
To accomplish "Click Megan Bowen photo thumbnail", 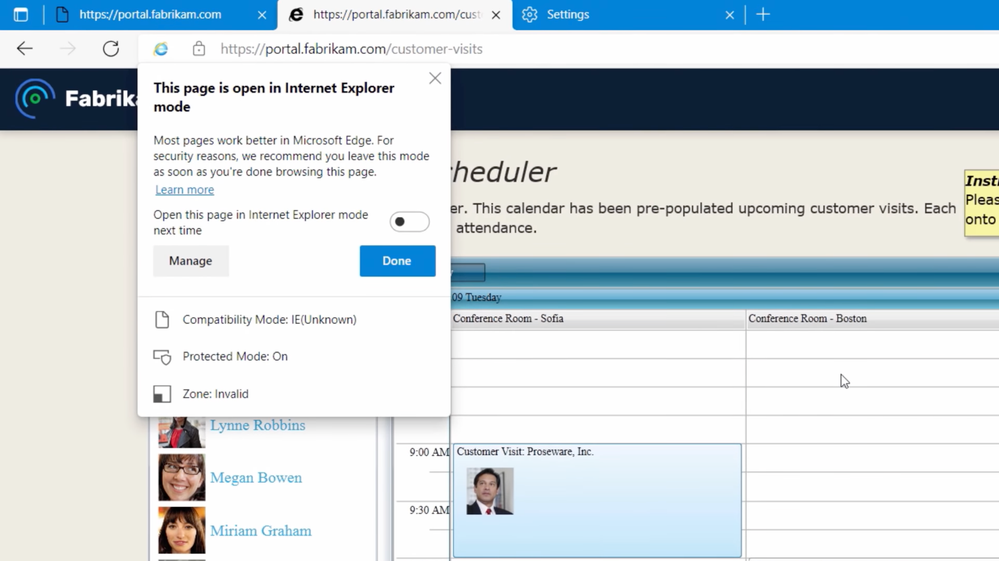I will click(182, 478).
